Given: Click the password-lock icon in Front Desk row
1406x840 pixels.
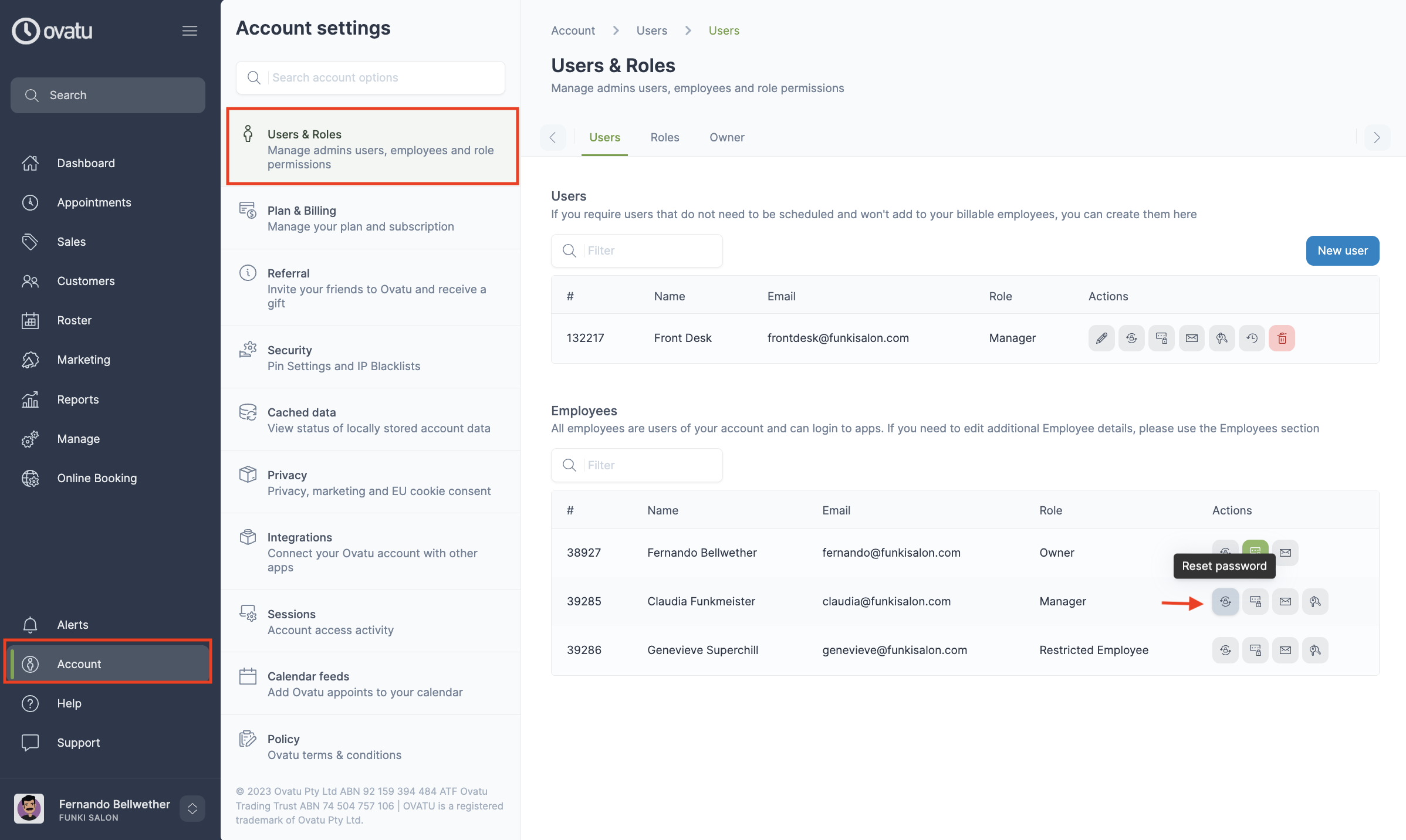Looking at the screenshot, I should pos(1161,338).
